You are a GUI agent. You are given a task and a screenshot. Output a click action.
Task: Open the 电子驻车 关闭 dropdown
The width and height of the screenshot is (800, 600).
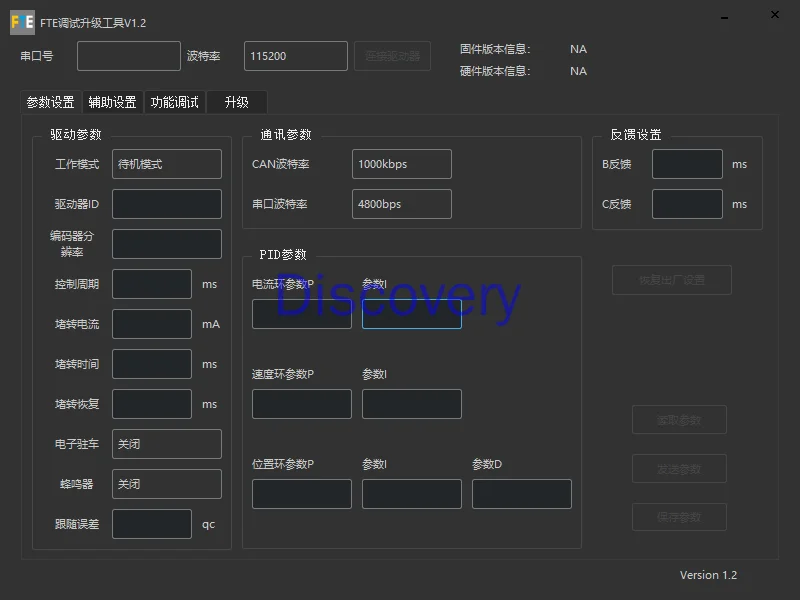coord(167,444)
